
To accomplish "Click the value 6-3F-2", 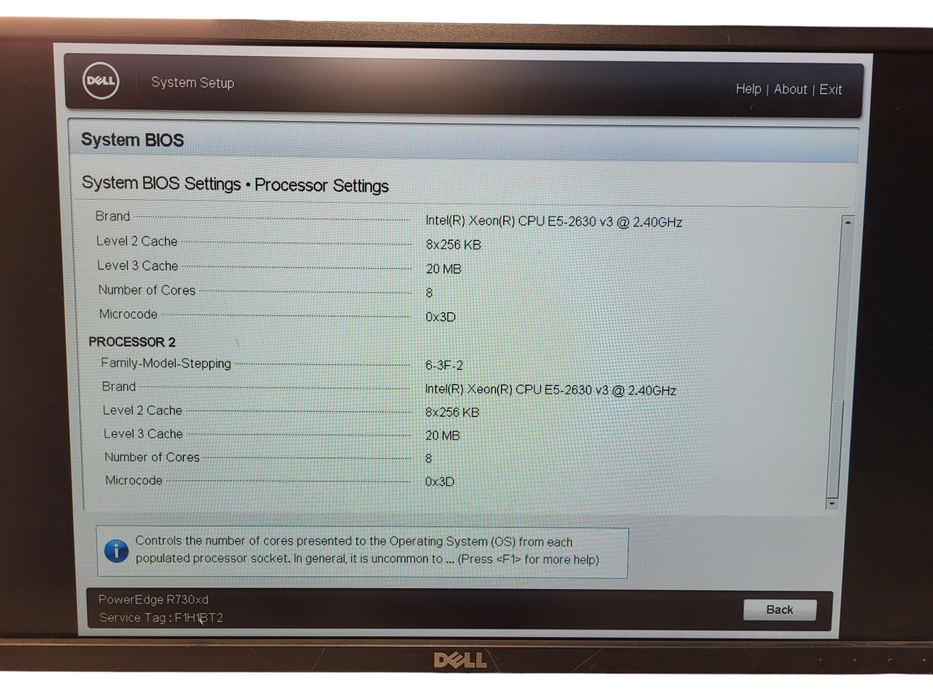I will click(x=444, y=365).
